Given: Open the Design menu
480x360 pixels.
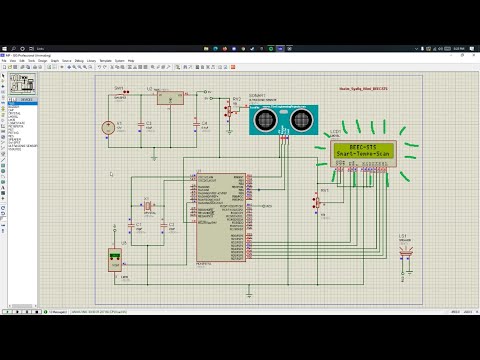Looking at the screenshot, I should pos(42,61).
